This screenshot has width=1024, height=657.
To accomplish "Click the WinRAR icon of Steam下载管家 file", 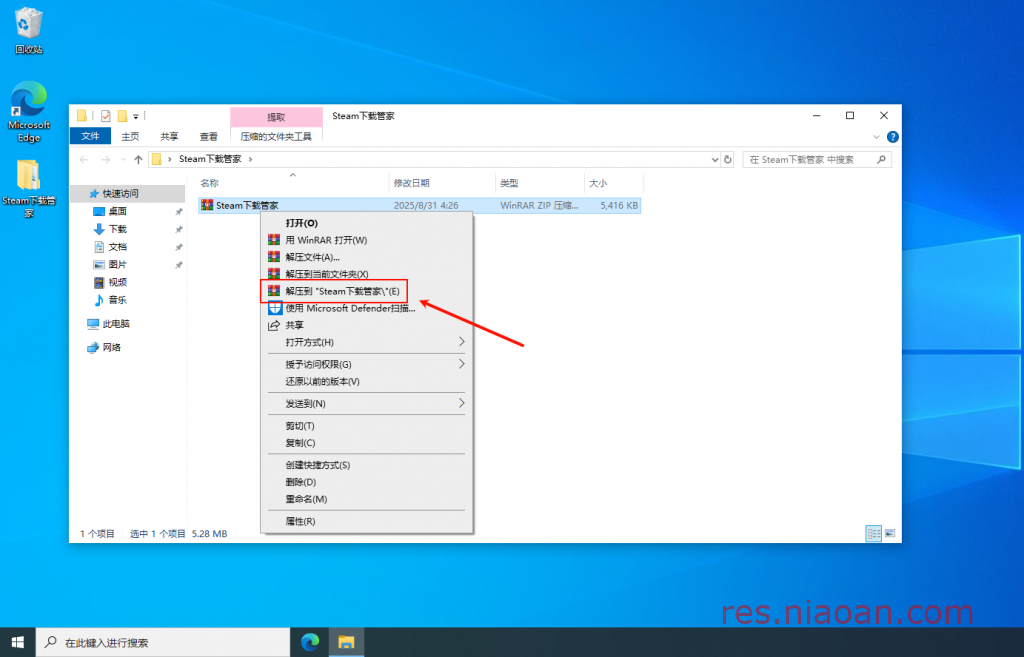I will (x=207, y=205).
